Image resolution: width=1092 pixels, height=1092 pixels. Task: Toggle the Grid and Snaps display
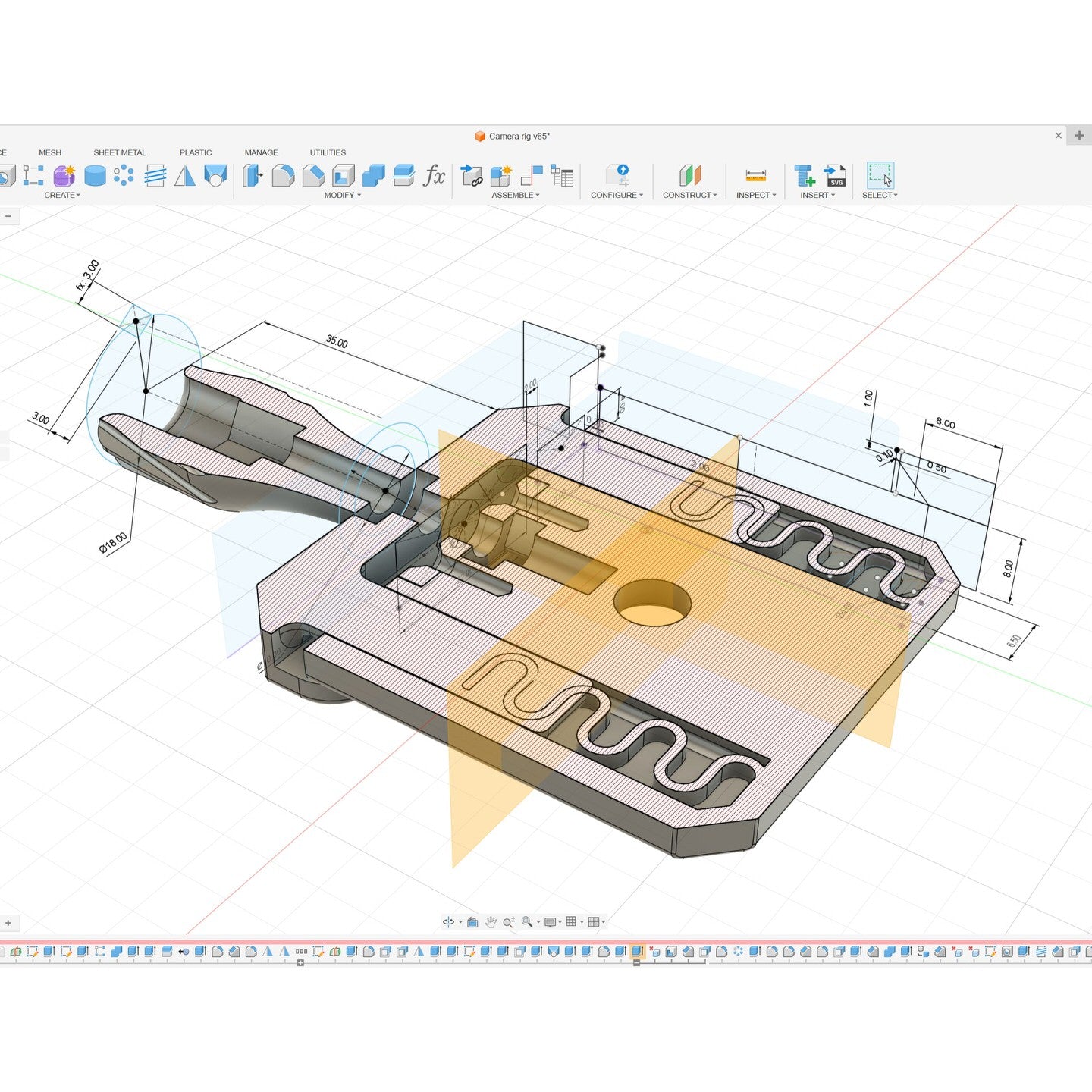click(571, 921)
